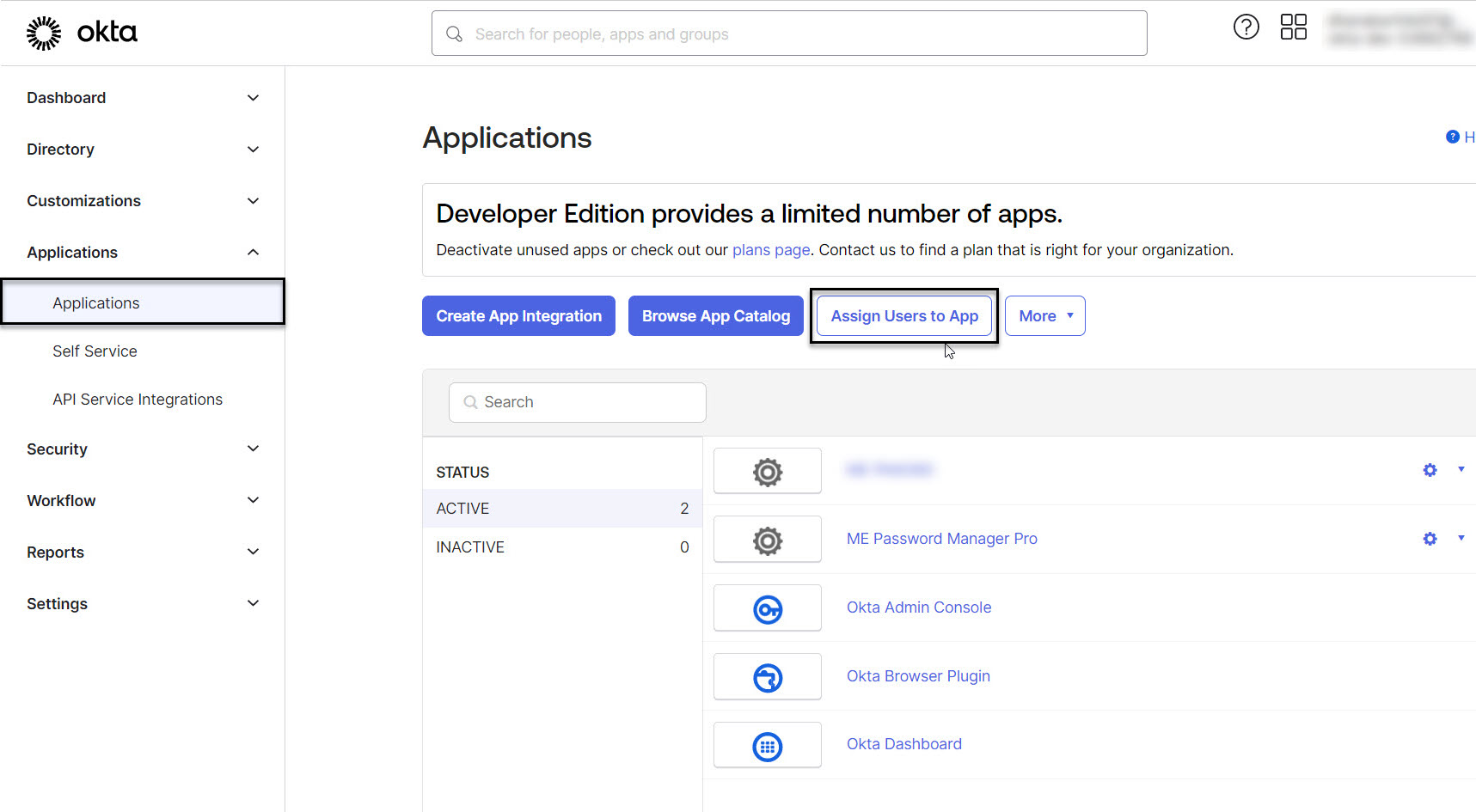Viewport: 1476px width, 812px height.
Task: Select API Service Integrations in sidebar
Action: coord(138,400)
